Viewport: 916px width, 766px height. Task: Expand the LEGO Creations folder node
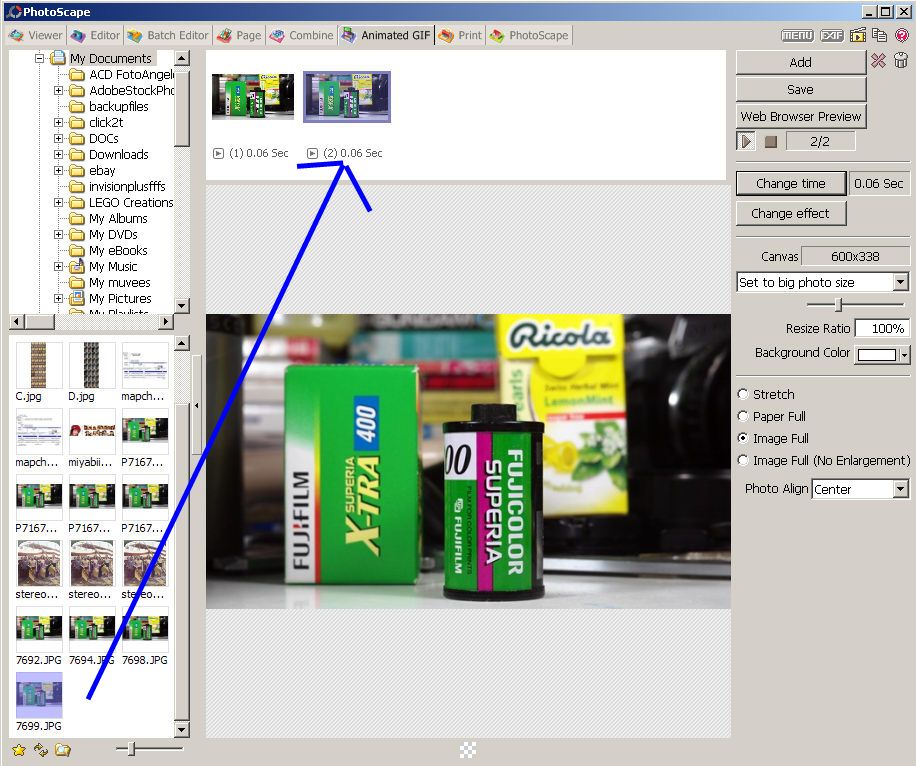click(x=58, y=203)
